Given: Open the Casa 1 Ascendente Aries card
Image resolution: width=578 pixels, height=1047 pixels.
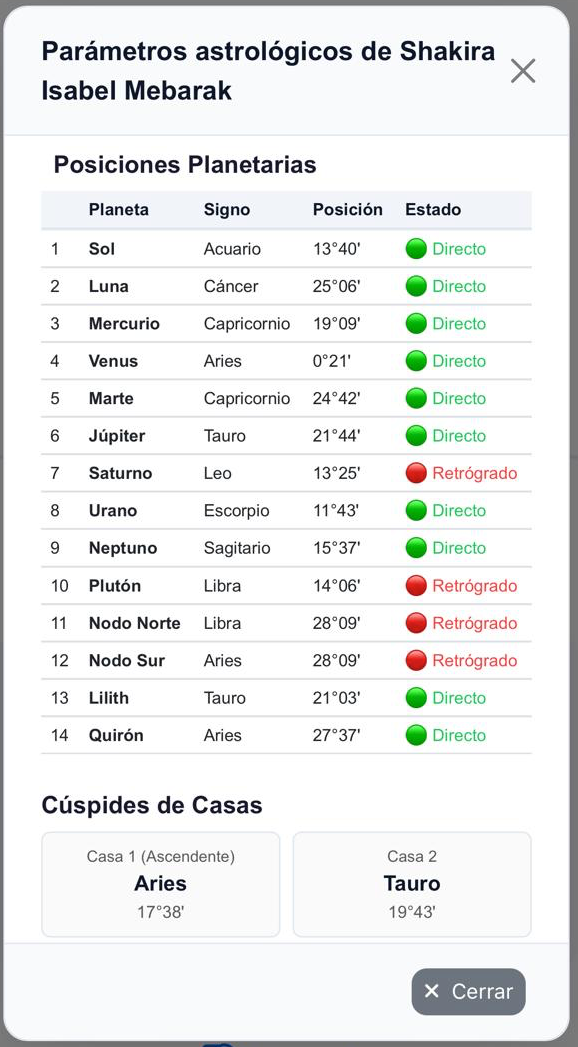Looking at the screenshot, I should [x=161, y=884].
